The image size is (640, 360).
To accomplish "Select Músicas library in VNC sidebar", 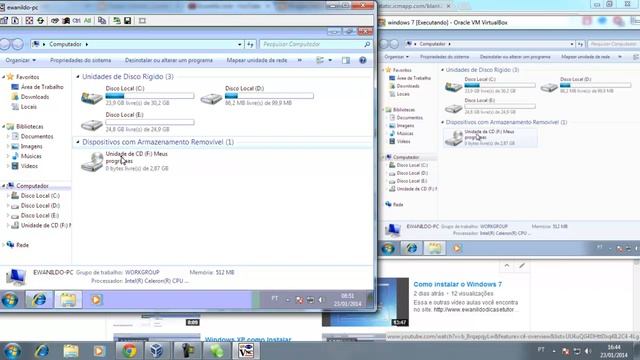I will point(31,156).
